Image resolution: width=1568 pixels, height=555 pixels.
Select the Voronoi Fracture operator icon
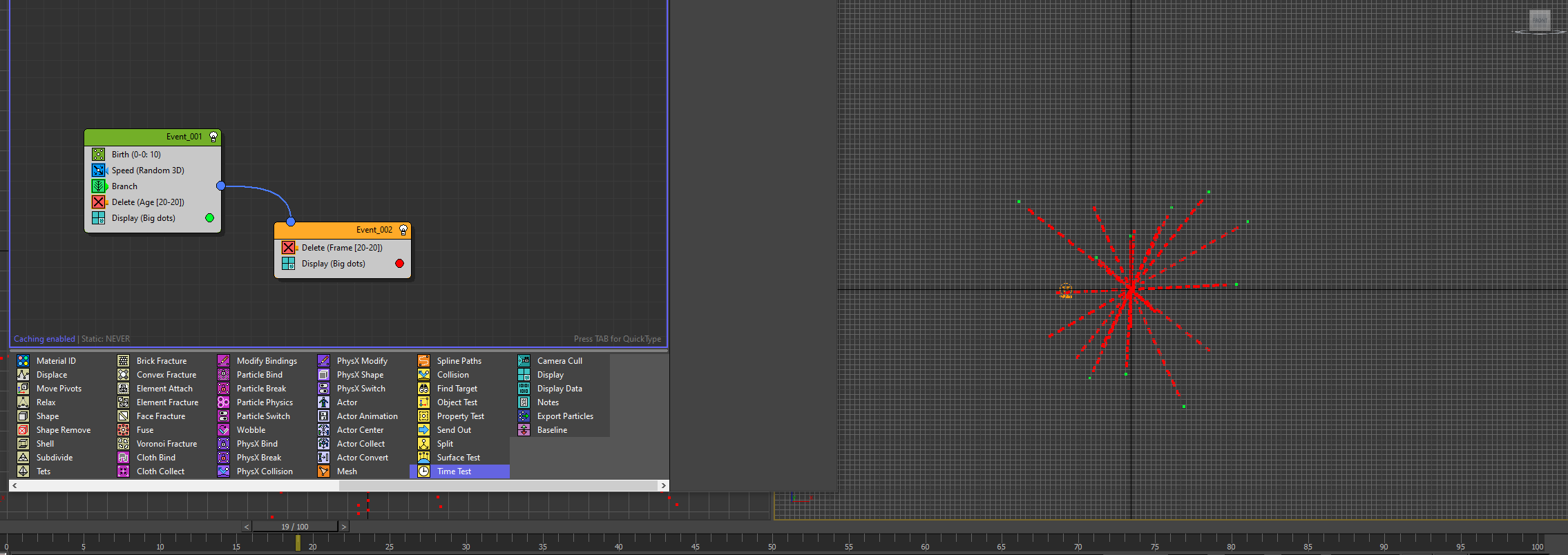pyautogui.click(x=123, y=444)
